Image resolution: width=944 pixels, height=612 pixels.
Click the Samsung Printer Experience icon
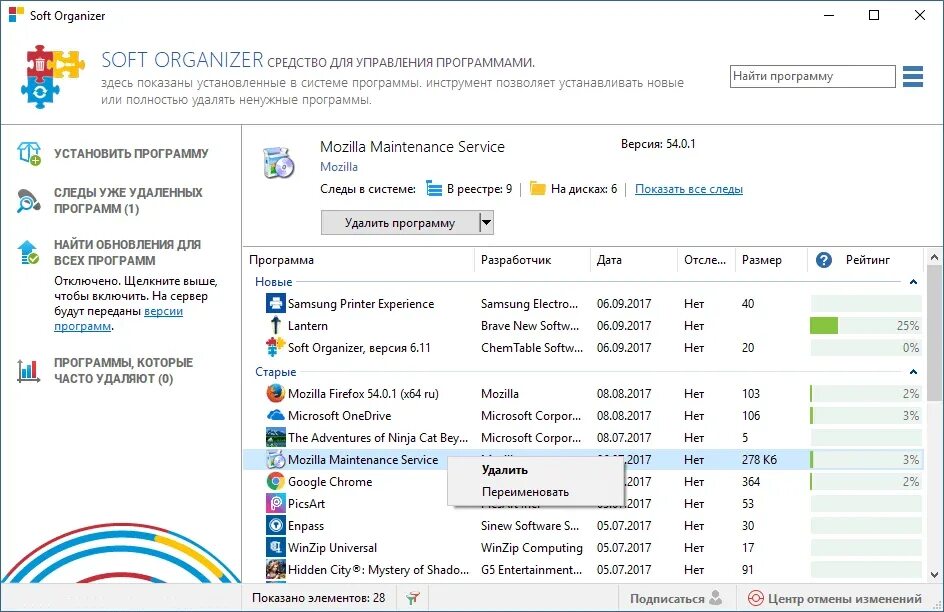tap(275, 303)
